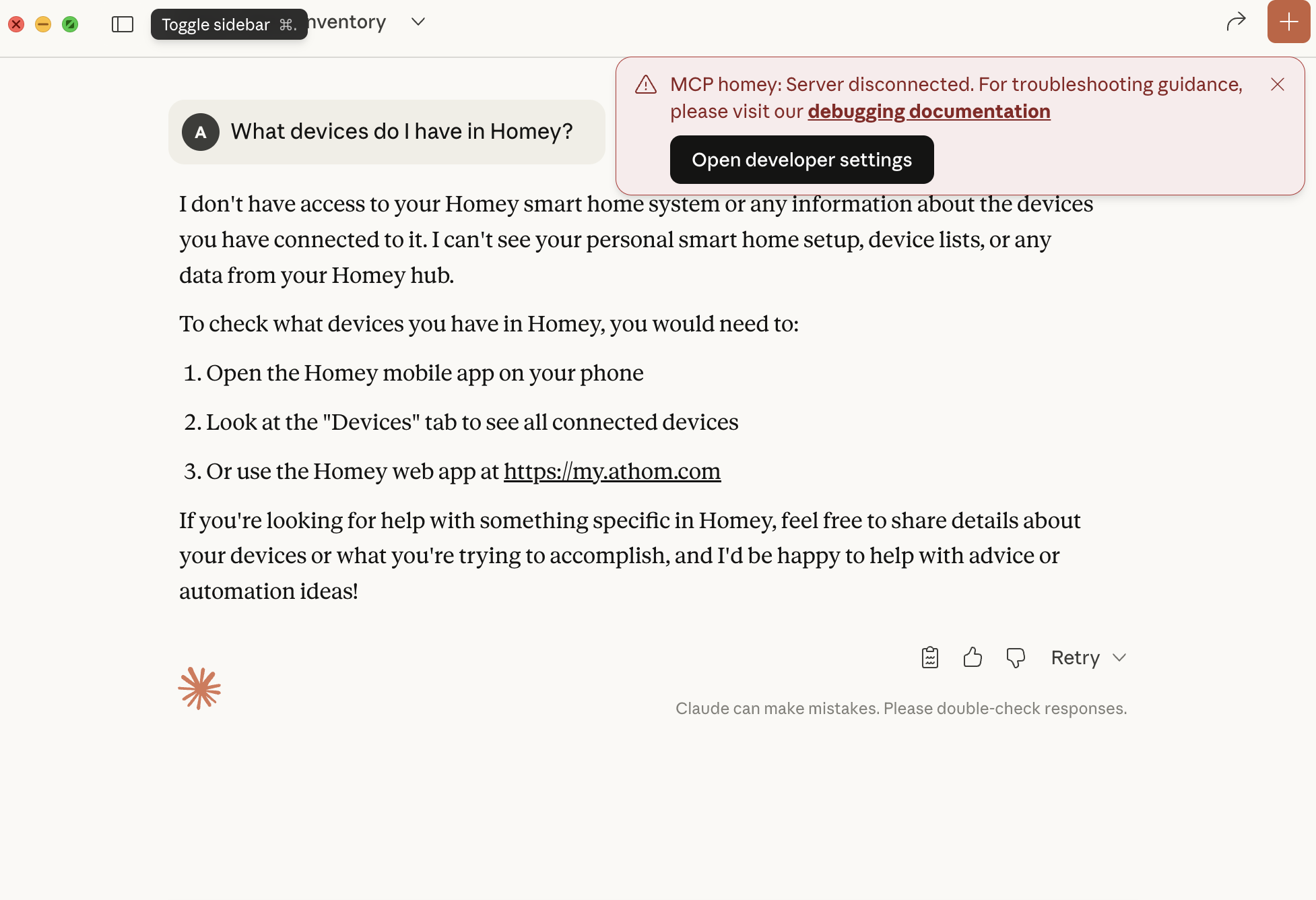Click the chat title text

point(348,22)
